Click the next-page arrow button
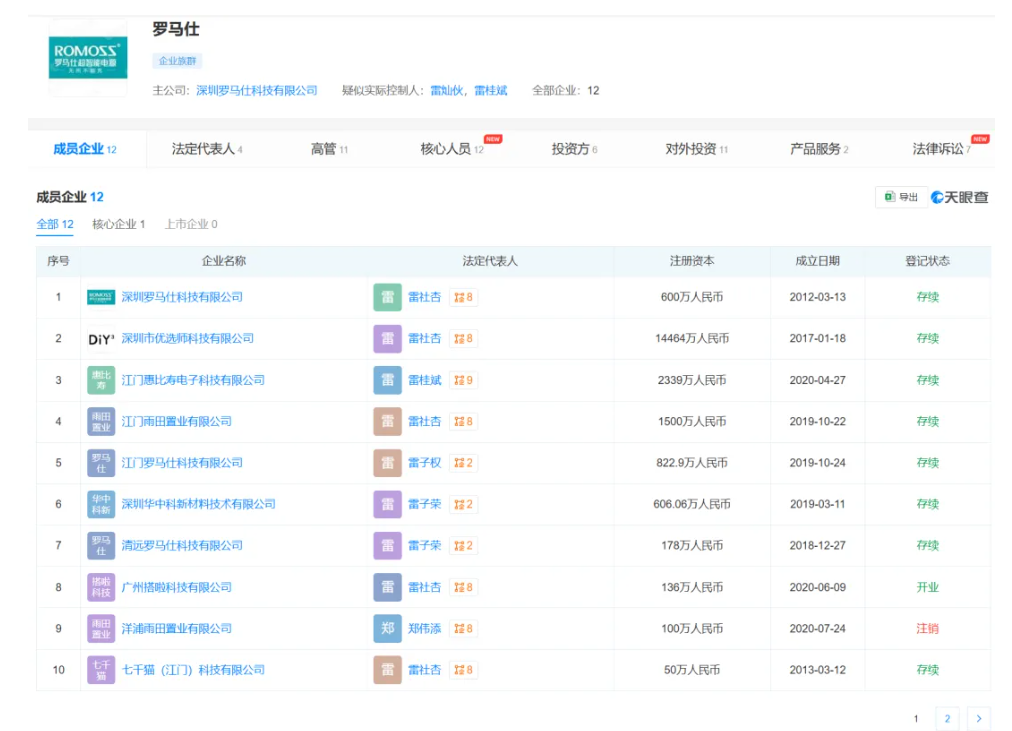Viewport: 1012px width, 731px height. (x=979, y=719)
